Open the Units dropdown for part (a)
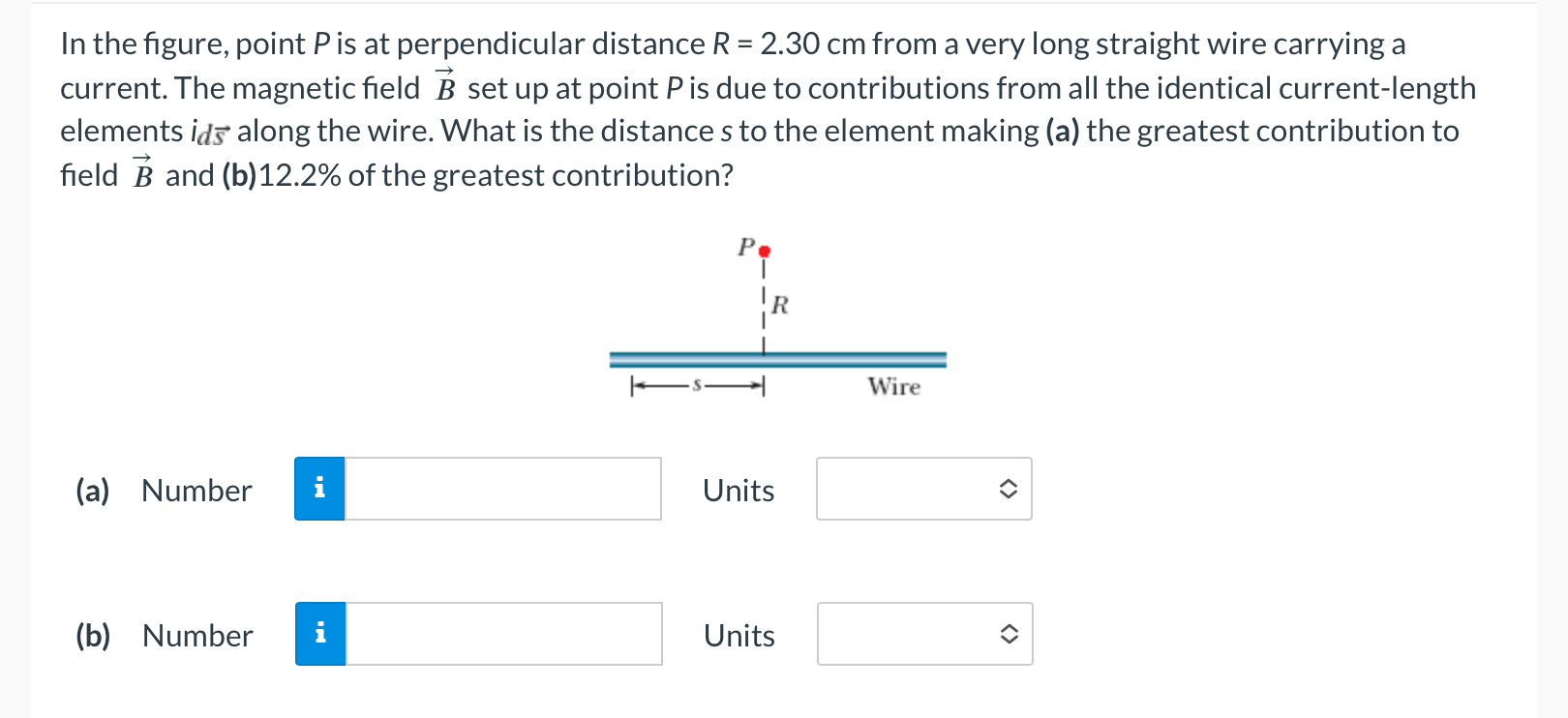 click(922, 490)
